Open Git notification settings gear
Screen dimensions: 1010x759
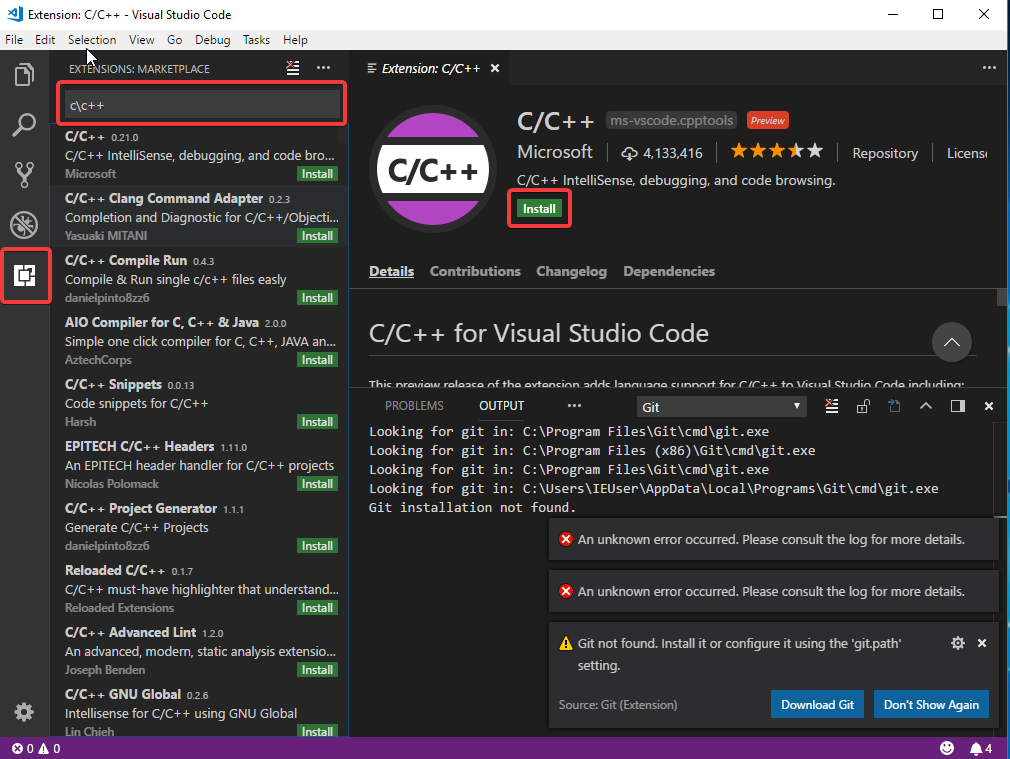point(958,643)
